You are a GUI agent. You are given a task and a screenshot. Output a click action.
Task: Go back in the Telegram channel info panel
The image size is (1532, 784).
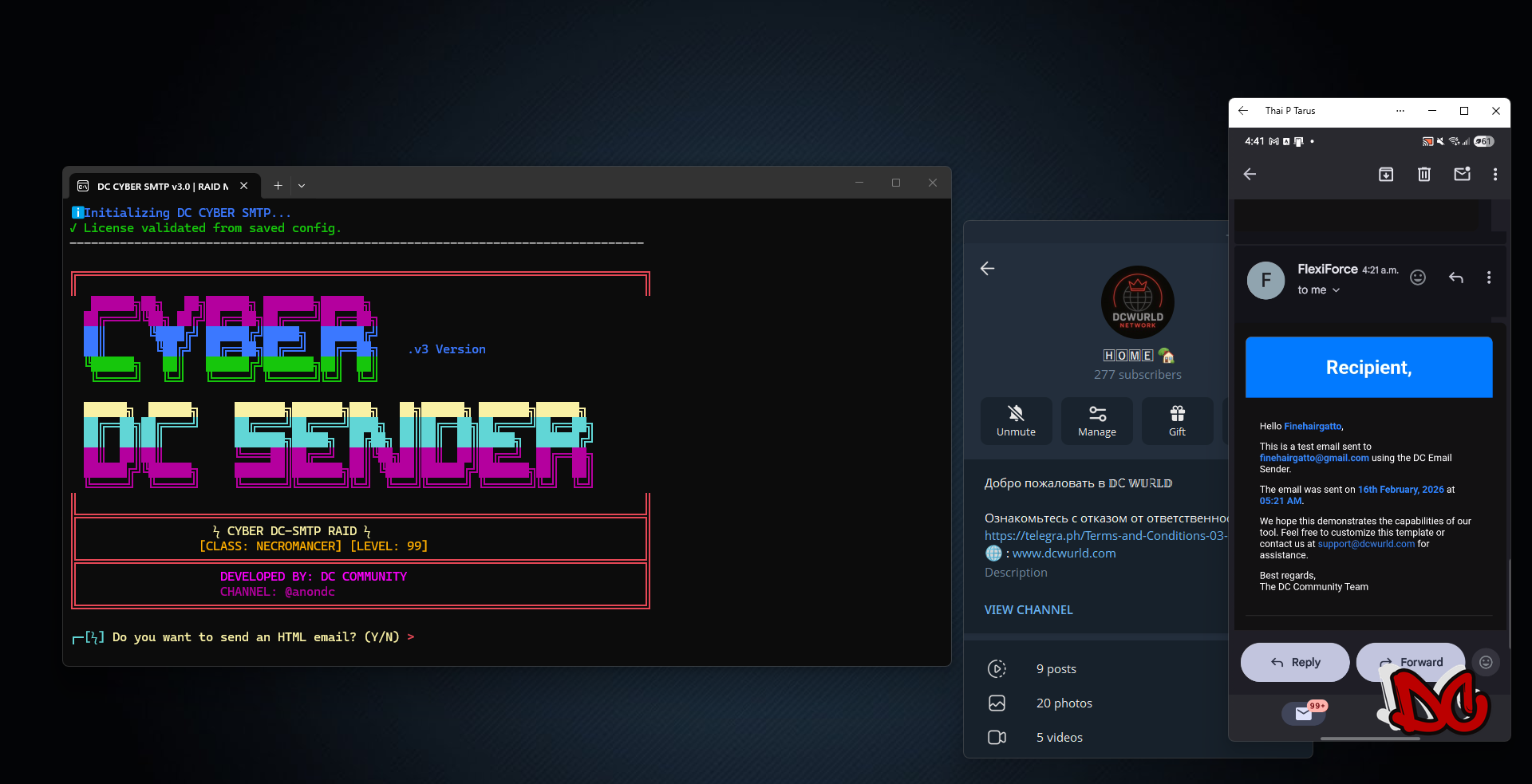tap(987, 269)
